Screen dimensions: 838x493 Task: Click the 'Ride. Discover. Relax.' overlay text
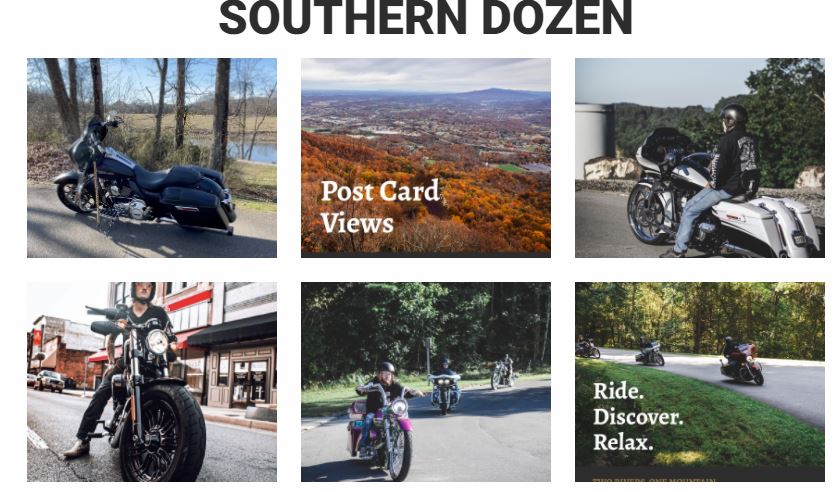638,417
